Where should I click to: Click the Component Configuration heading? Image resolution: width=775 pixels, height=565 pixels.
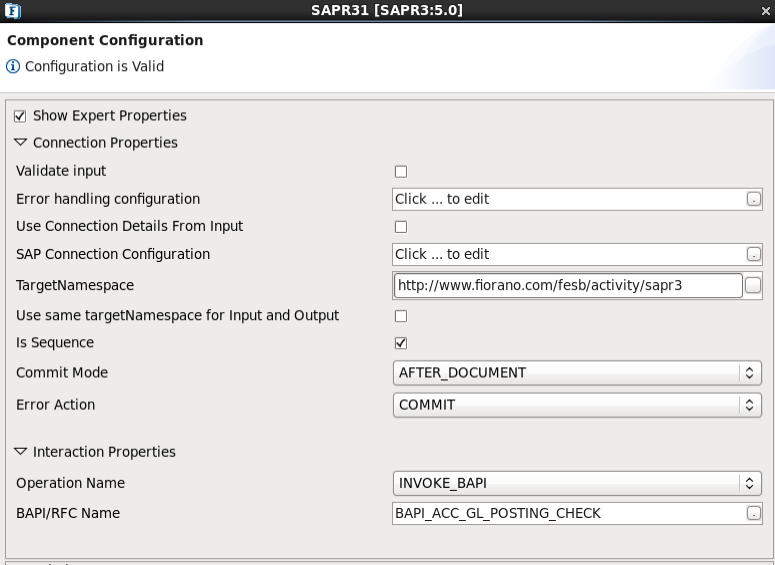click(x=105, y=40)
